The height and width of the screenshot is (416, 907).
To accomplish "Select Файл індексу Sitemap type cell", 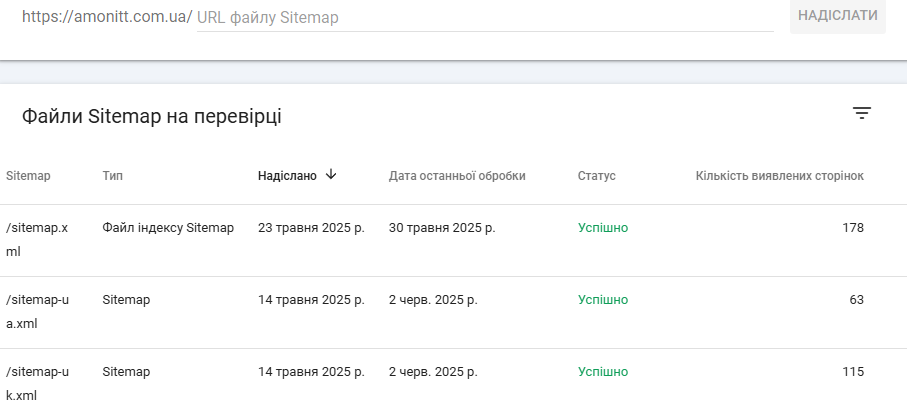I will point(168,228).
